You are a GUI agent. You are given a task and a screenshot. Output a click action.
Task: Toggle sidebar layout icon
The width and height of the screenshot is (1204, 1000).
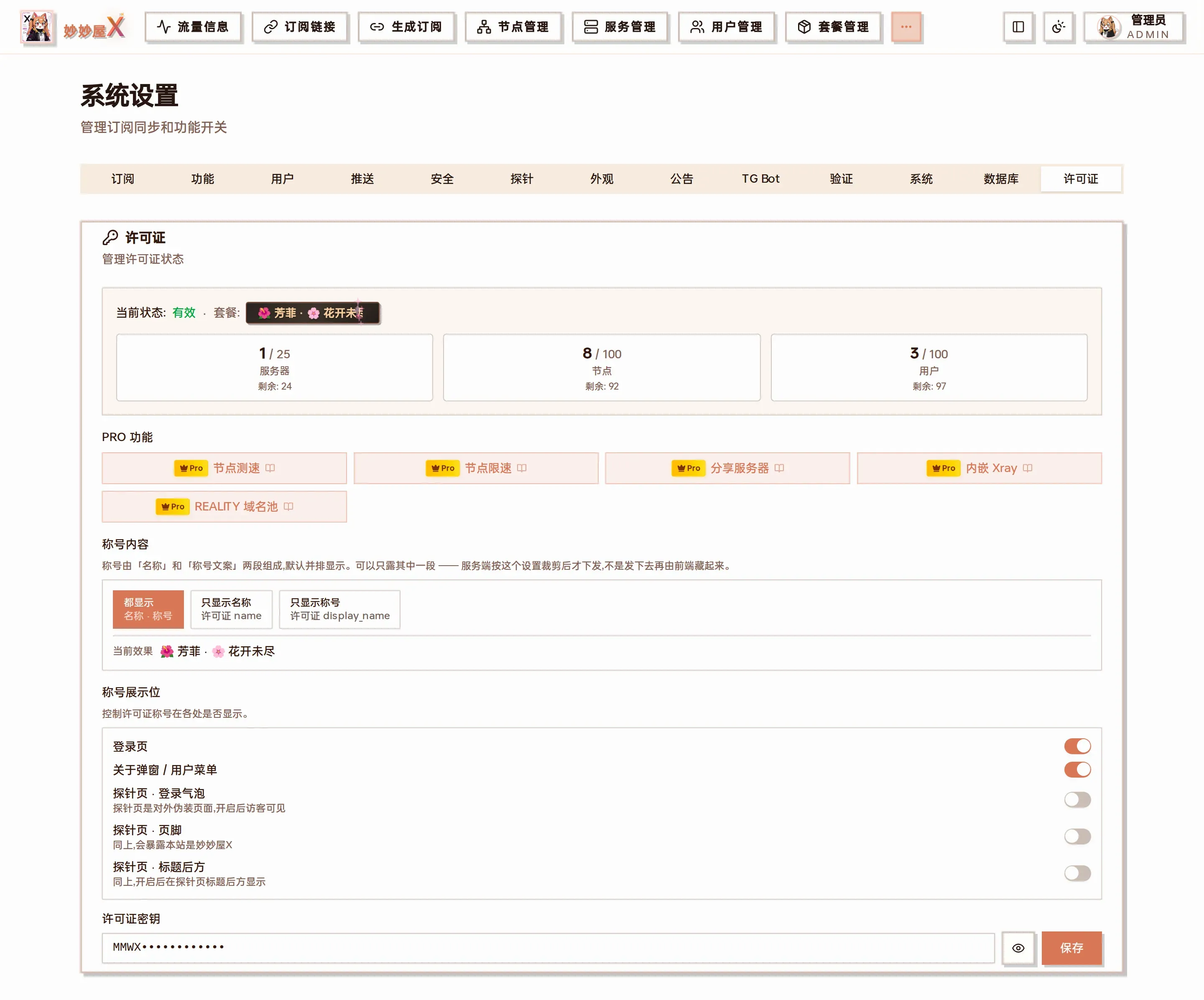[1018, 27]
